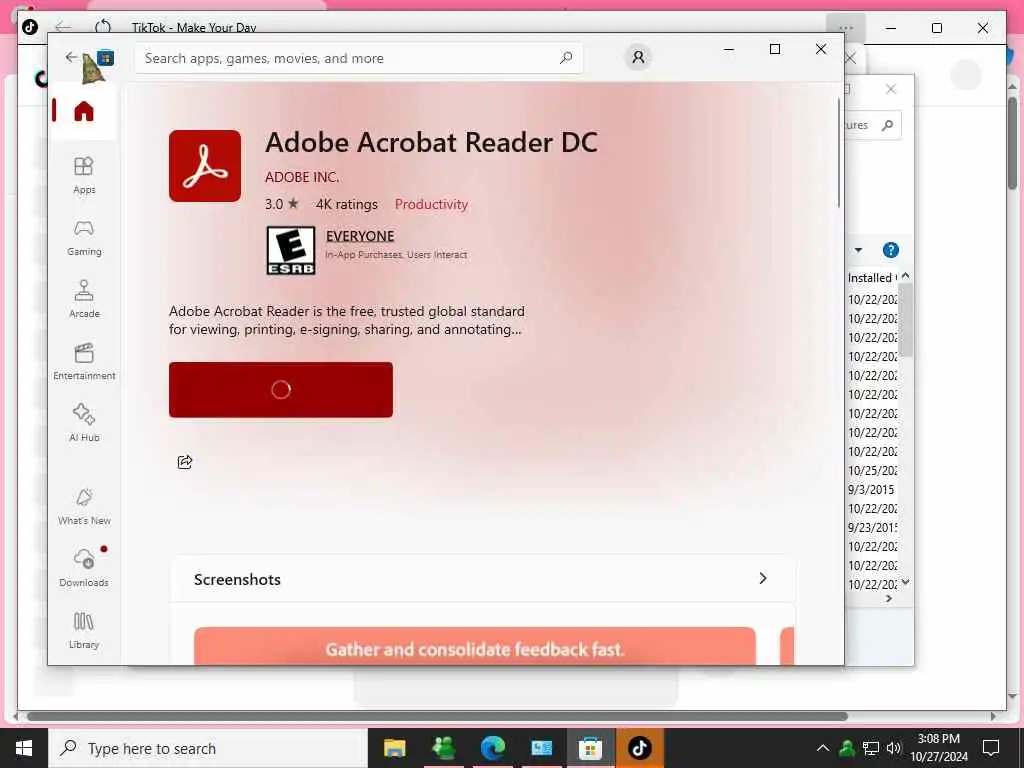The image size is (1024, 768).
Task: Click the red loading install button
Action: point(281,390)
